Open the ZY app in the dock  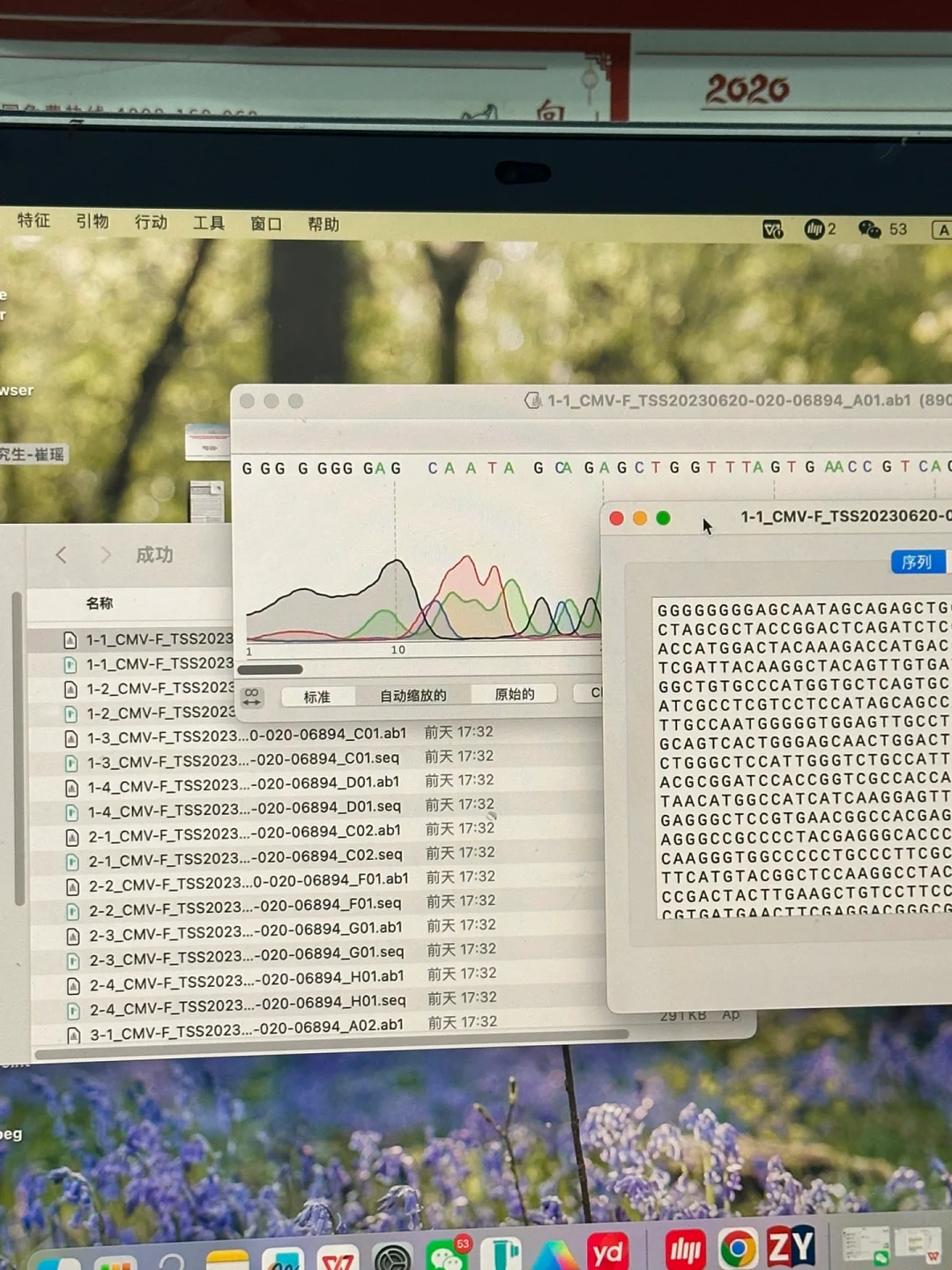(x=791, y=1247)
